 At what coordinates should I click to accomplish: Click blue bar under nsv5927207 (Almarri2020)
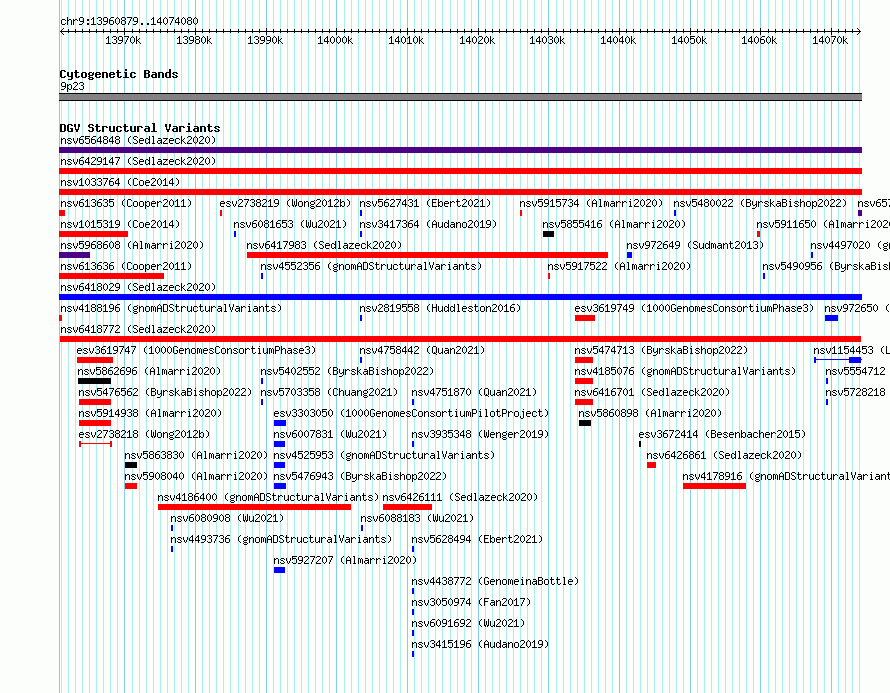click(x=279, y=570)
